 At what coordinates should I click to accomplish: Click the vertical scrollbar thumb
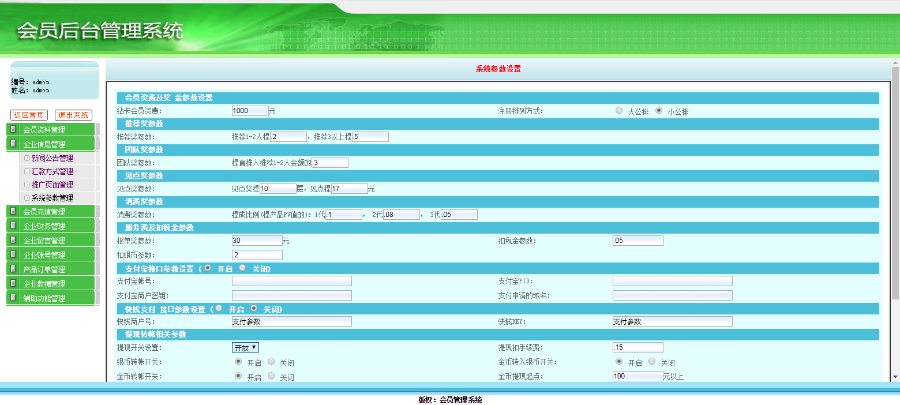point(895,182)
